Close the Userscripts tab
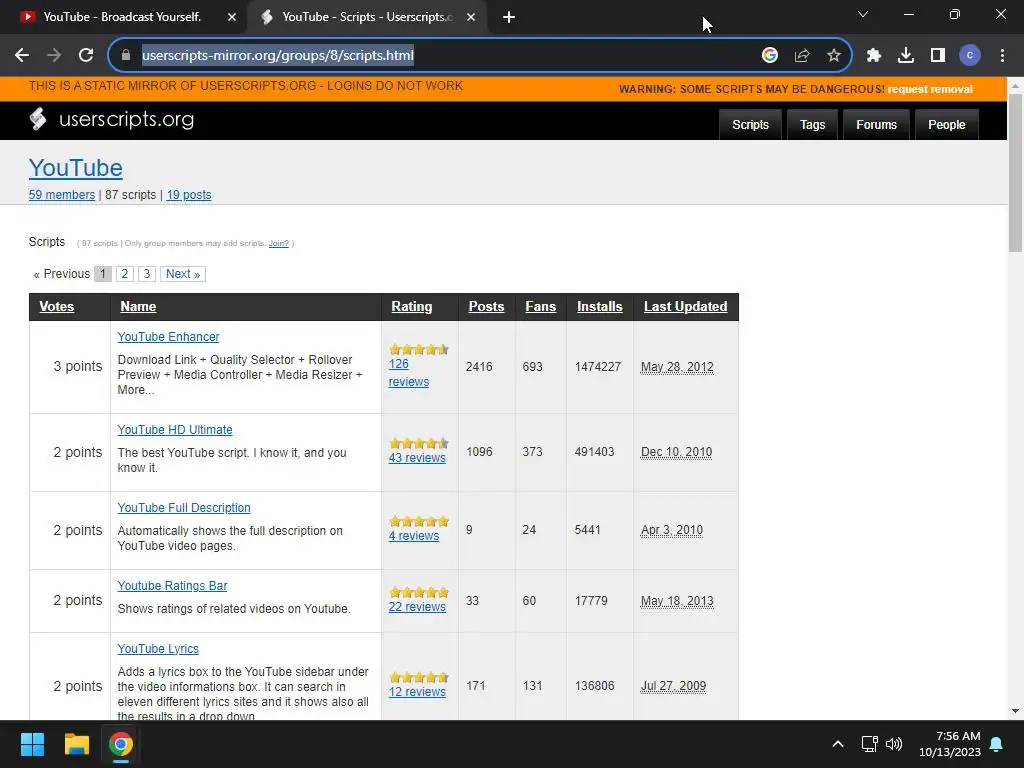This screenshot has width=1024, height=768. pos(471,17)
